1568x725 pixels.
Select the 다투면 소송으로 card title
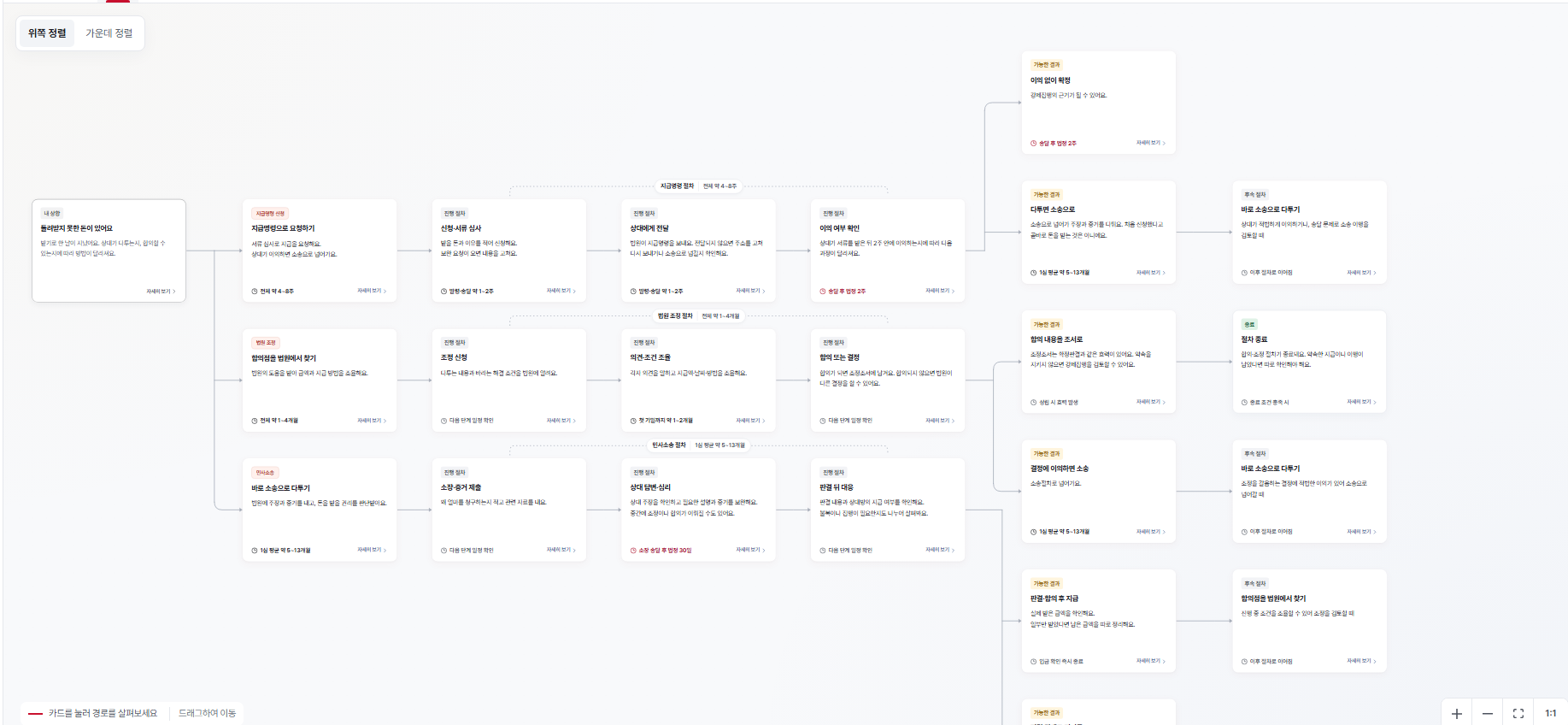(x=1053, y=209)
